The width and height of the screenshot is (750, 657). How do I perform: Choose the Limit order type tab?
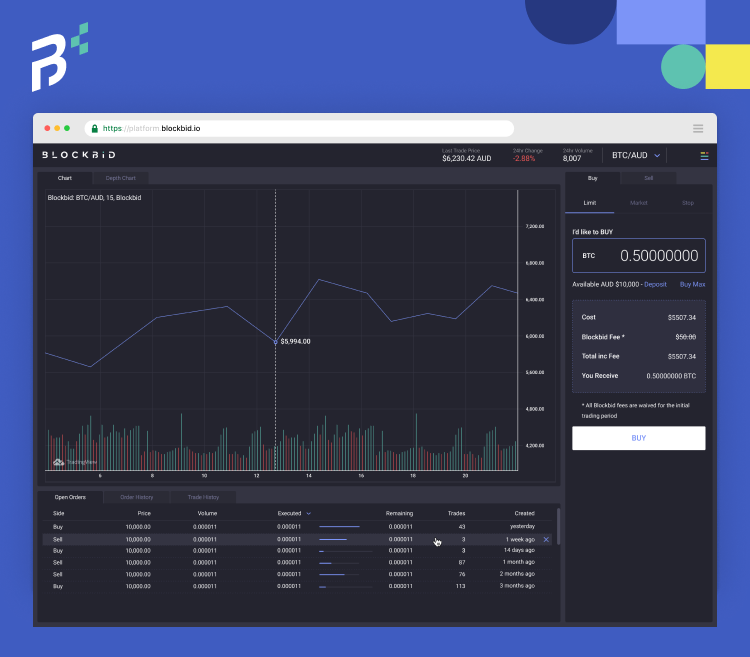590,203
